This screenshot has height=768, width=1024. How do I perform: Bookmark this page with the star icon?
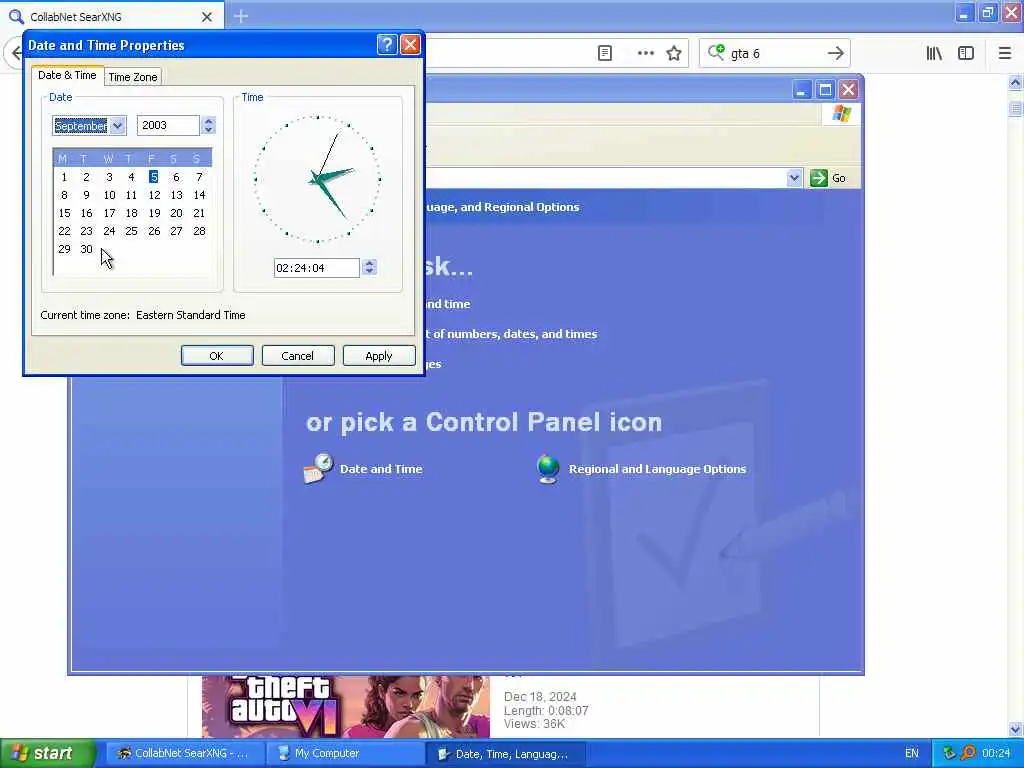[x=674, y=53]
